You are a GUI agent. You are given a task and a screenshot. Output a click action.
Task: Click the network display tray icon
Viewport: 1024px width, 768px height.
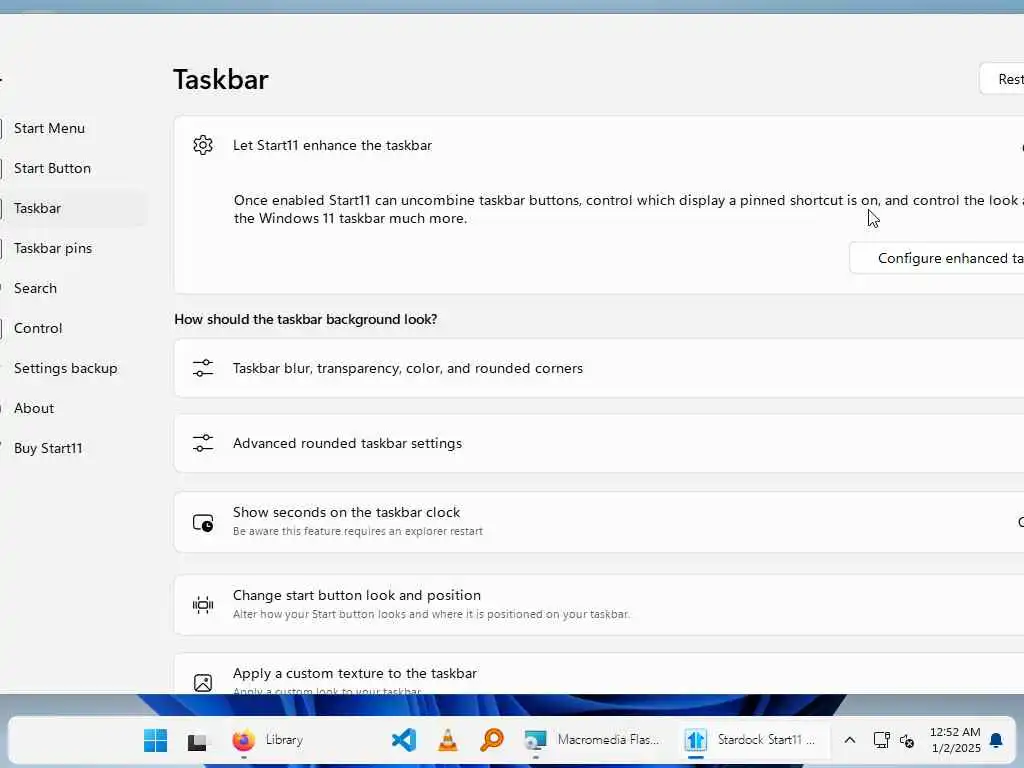pyautogui.click(x=882, y=740)
